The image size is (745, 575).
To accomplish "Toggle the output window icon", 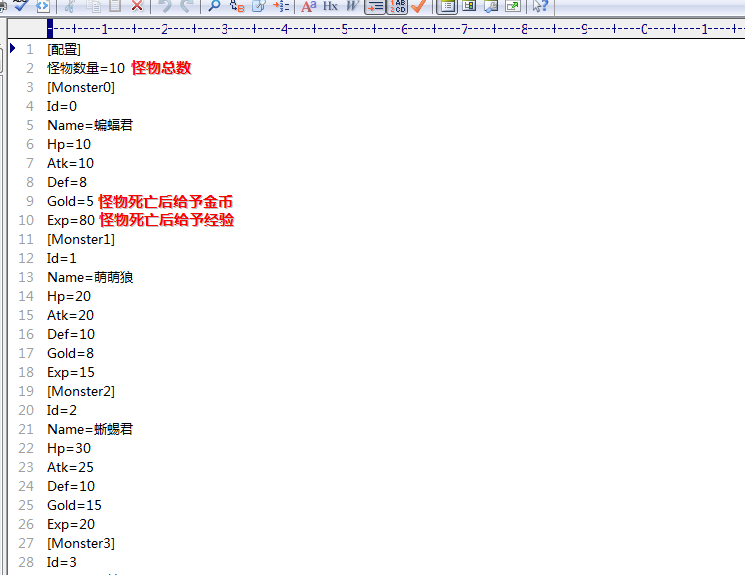I will point(491,6).
